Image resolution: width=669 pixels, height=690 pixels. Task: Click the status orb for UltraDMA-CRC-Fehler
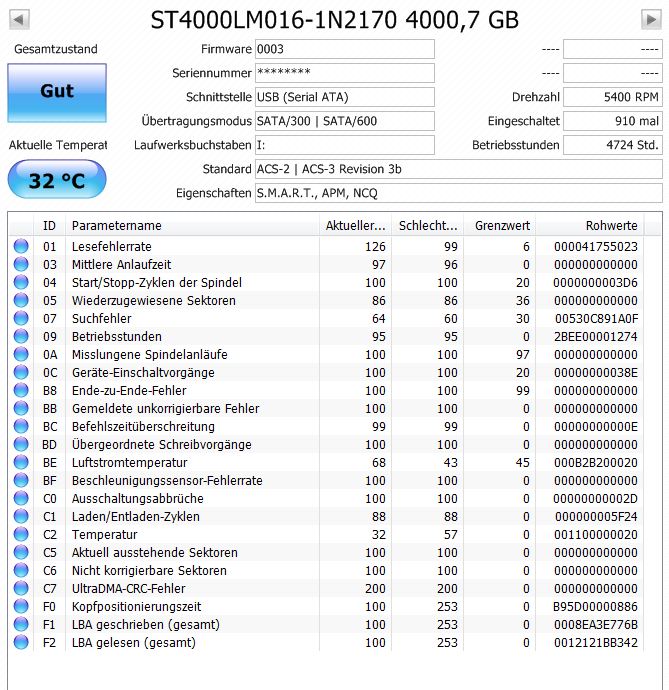click(x=21, y=588)
